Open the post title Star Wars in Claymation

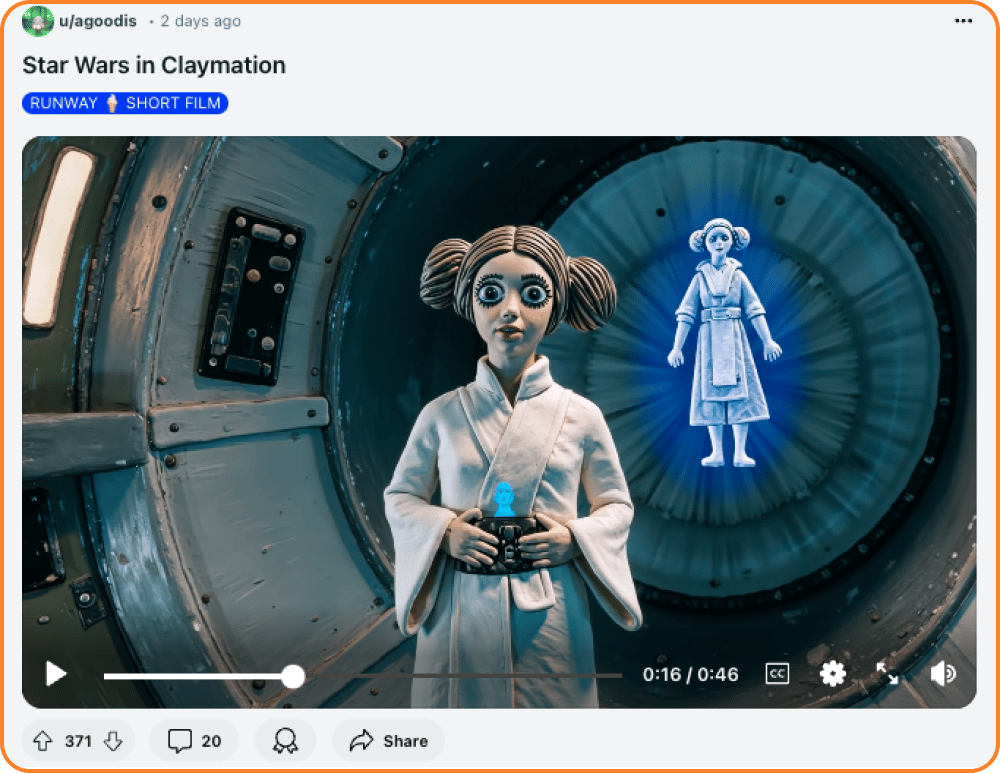coord(154,65)
